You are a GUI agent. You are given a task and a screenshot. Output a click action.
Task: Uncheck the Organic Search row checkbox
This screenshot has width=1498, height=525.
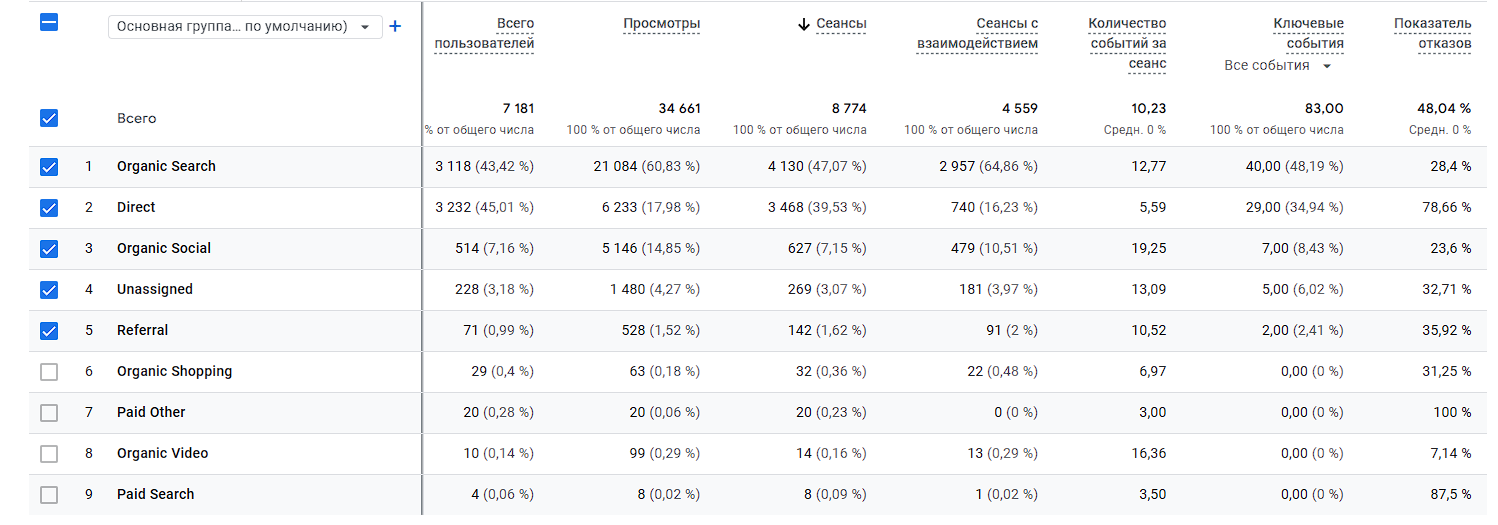pos(49,167)
